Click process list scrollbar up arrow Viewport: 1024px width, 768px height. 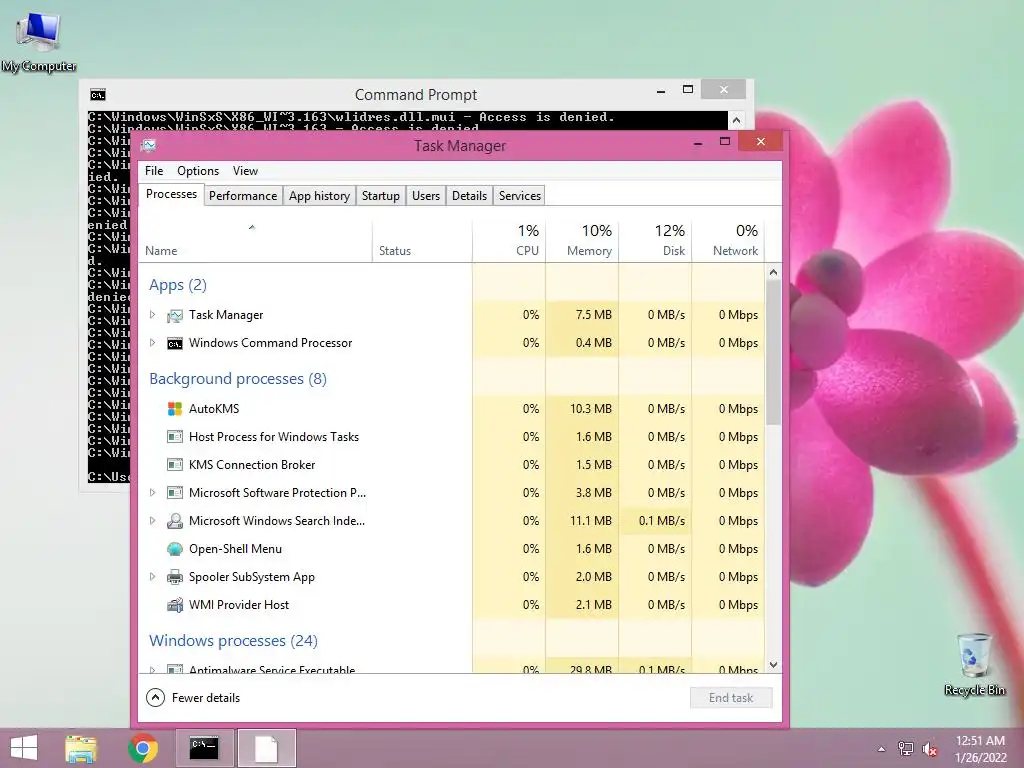[773, 272]
